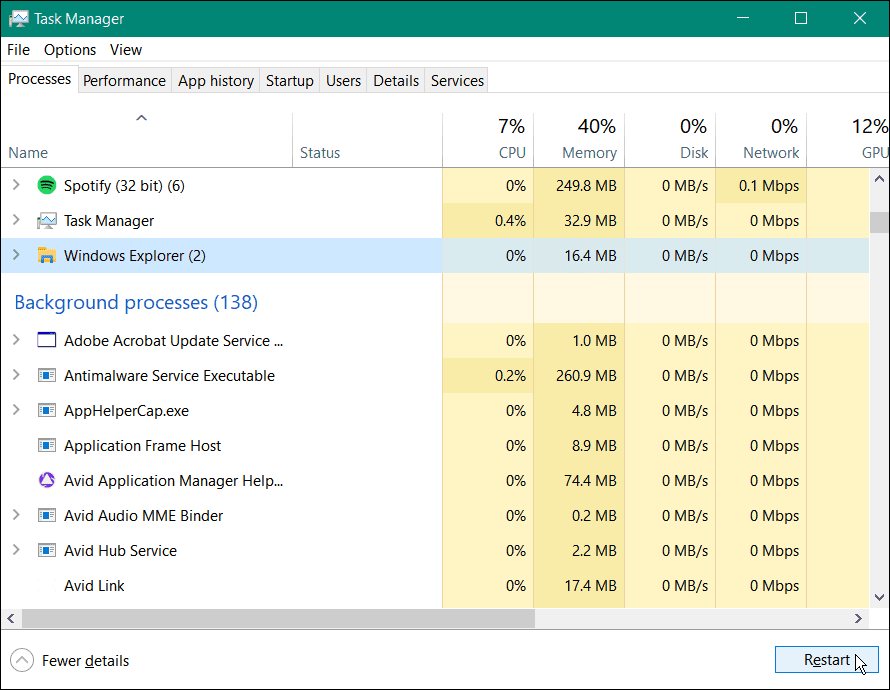Sort processes by the Memory column
The height and width of the screenshot is (690, 890).
588,152
